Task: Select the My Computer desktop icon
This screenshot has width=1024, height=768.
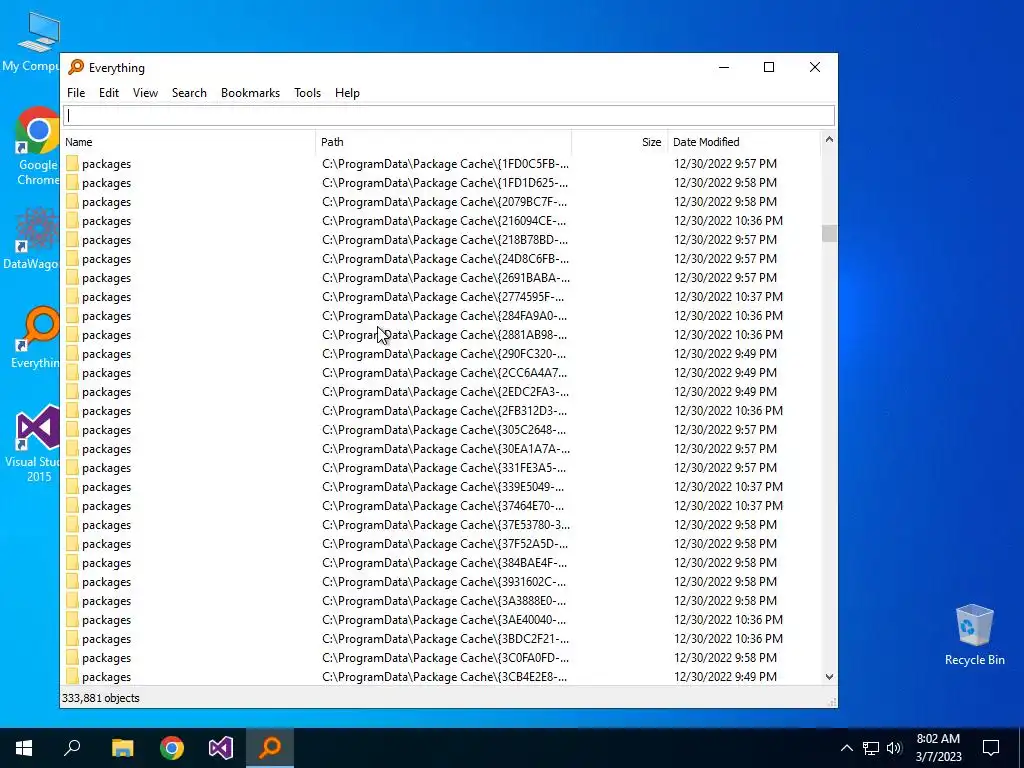Action: [31, 42]
